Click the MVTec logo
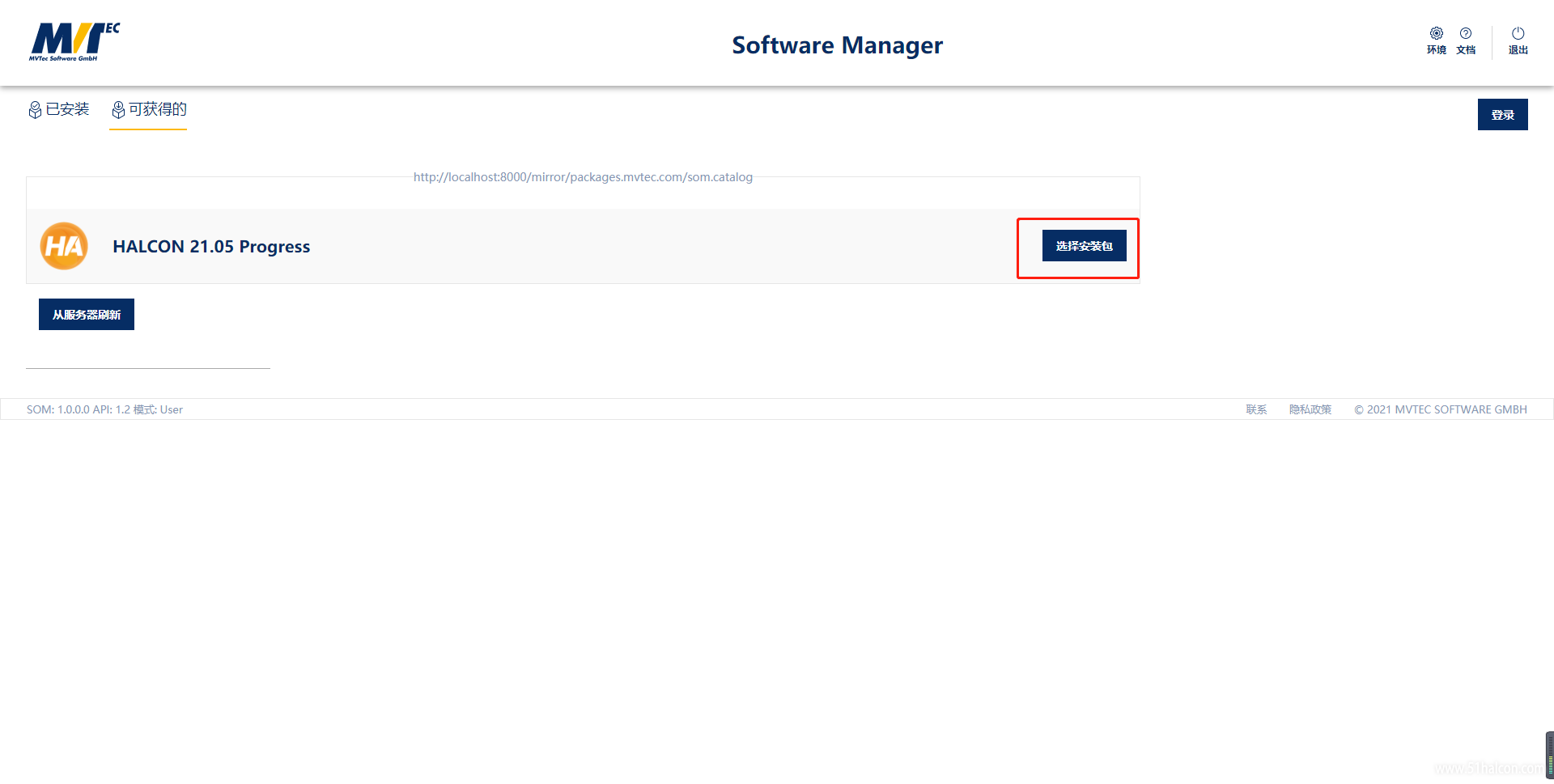Viewport: 1554px width, 784px height. pyautogui.click(x=74, y=42)
